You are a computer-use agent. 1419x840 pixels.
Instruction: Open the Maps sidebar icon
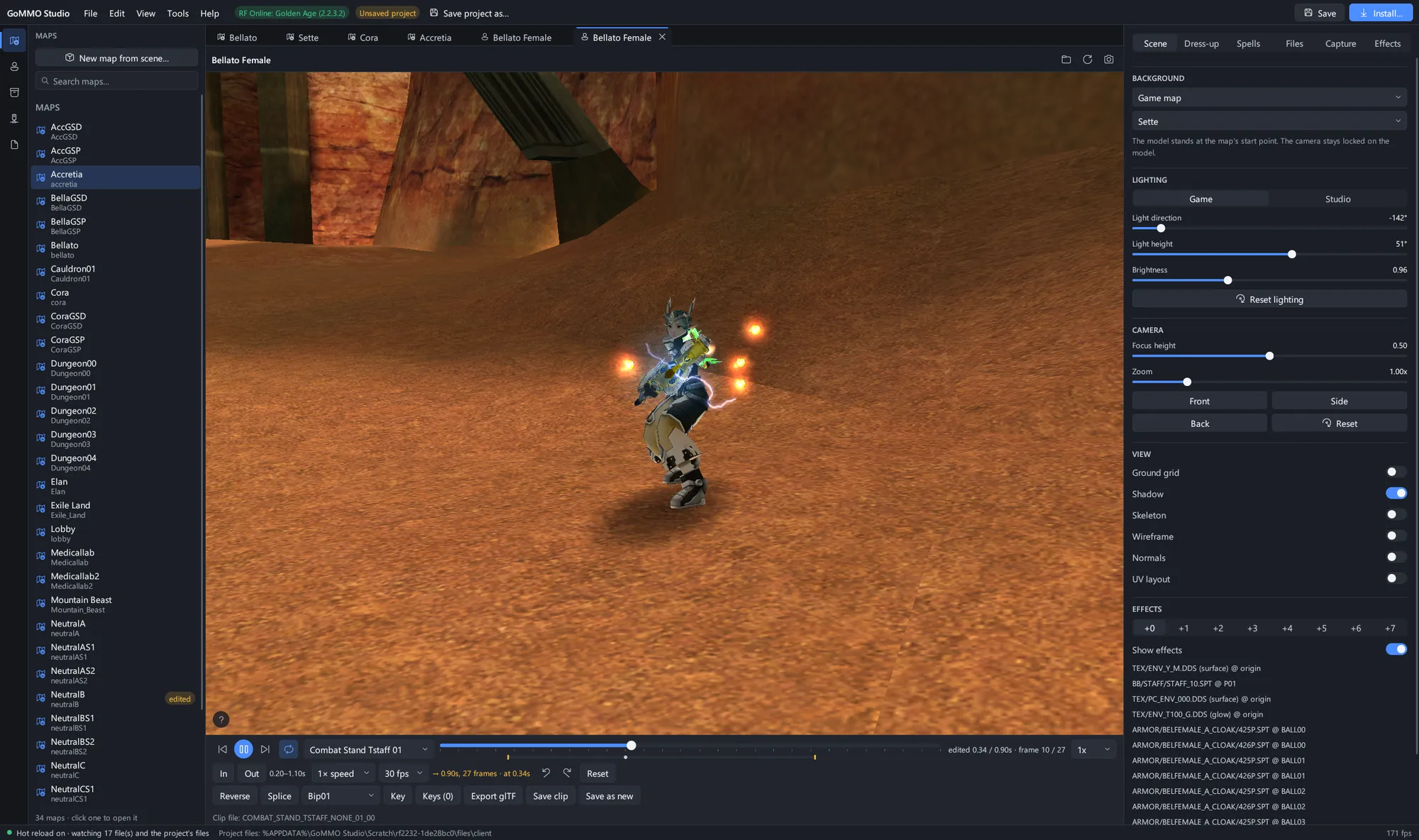pos(14,40)
